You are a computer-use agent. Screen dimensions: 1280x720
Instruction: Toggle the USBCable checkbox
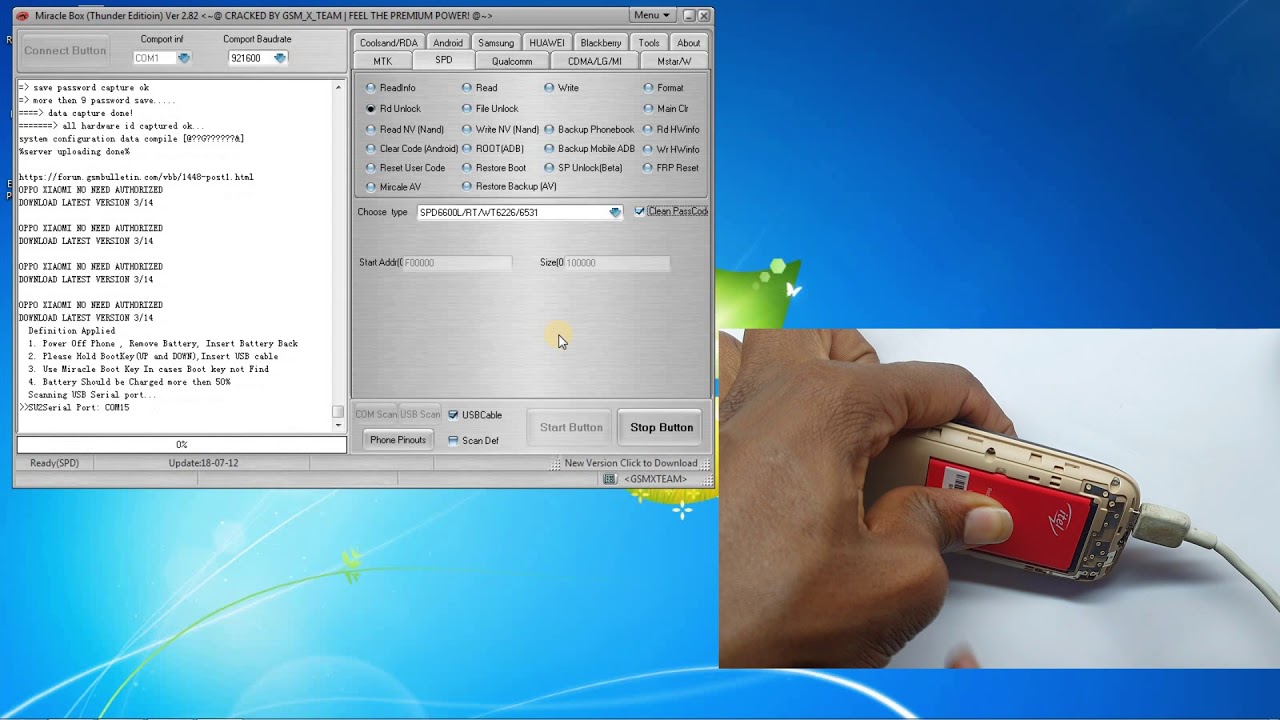point(453,415)
